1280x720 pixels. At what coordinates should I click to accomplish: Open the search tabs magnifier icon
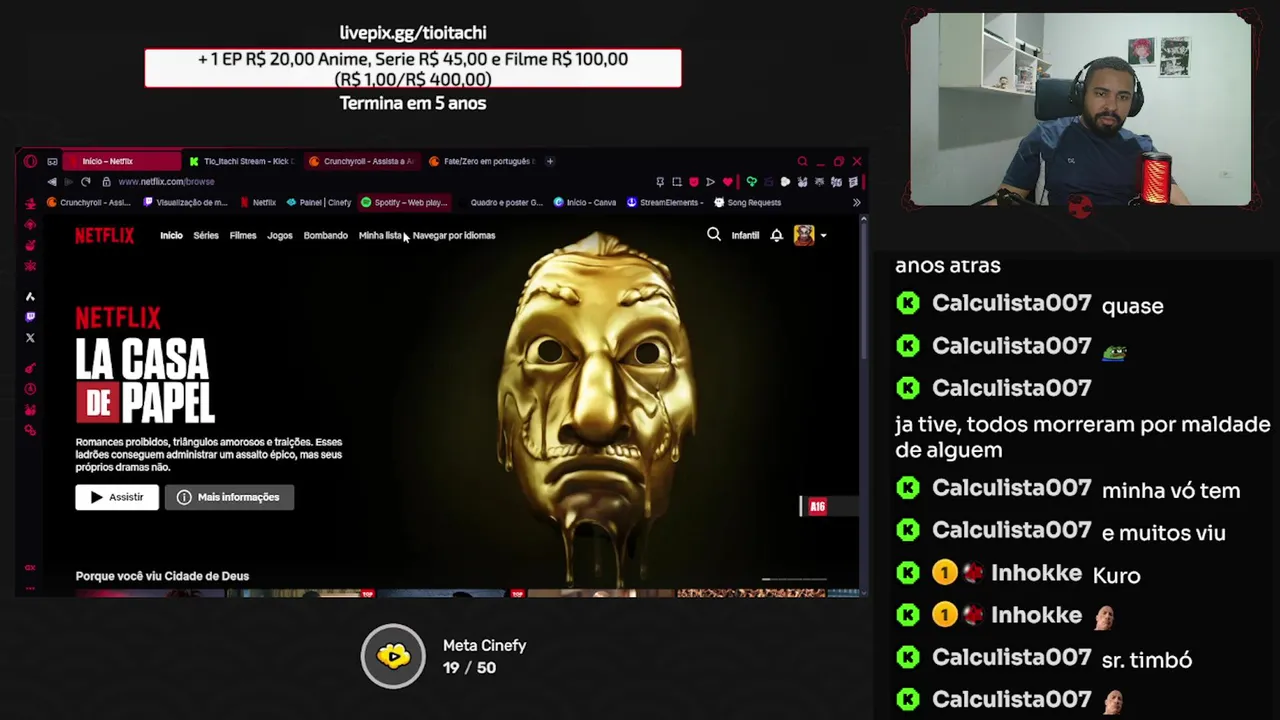pyautogui.click(x=802, y=161)
